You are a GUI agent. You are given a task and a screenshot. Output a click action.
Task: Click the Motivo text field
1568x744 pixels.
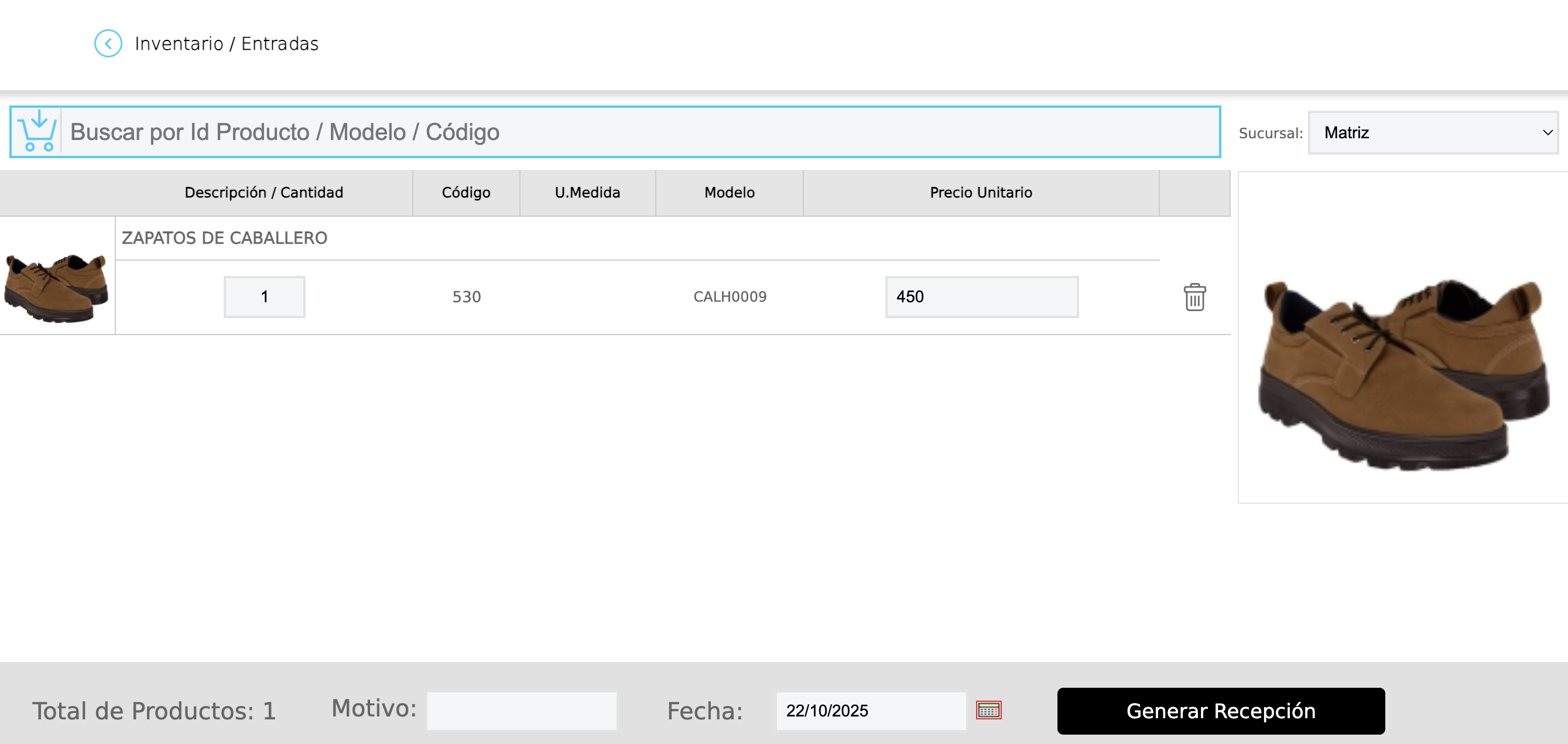522,711
